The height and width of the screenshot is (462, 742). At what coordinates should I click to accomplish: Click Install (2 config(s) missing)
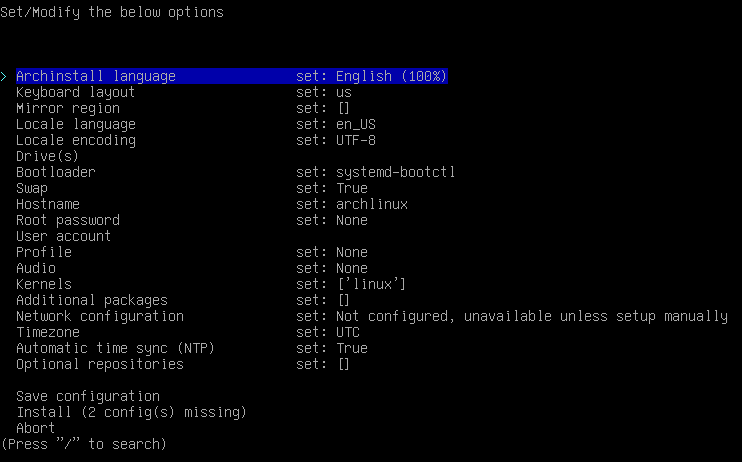131,412
